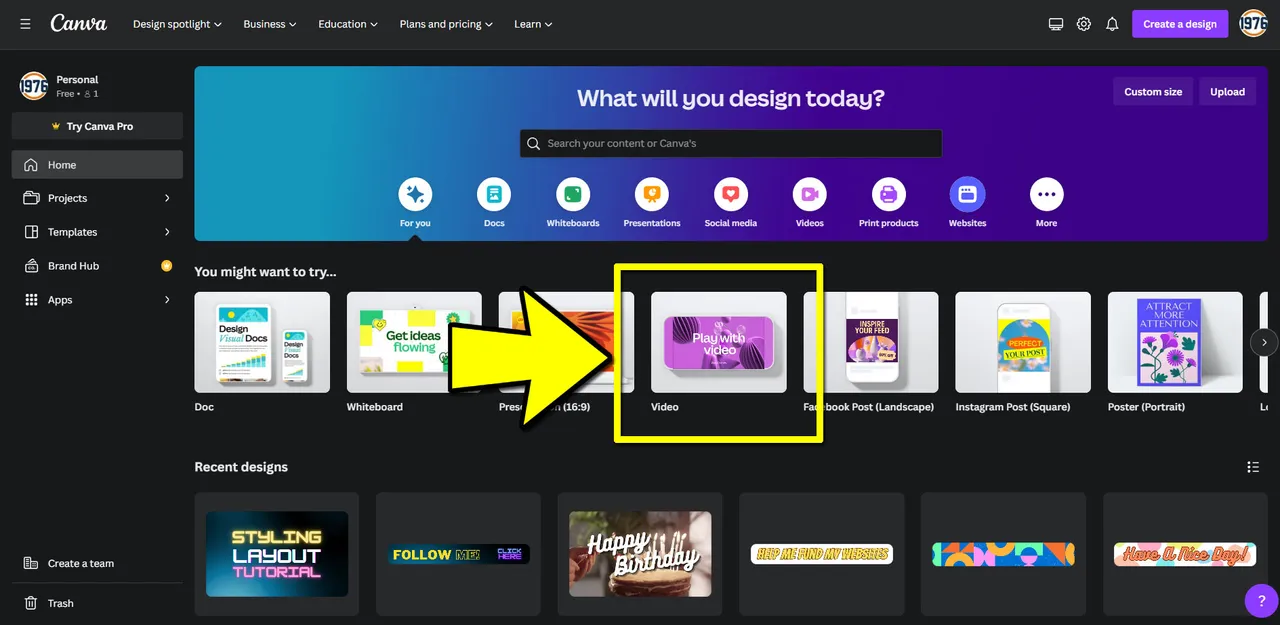
Task: Select the Websites category icon
Action: (x=967, y=194)
